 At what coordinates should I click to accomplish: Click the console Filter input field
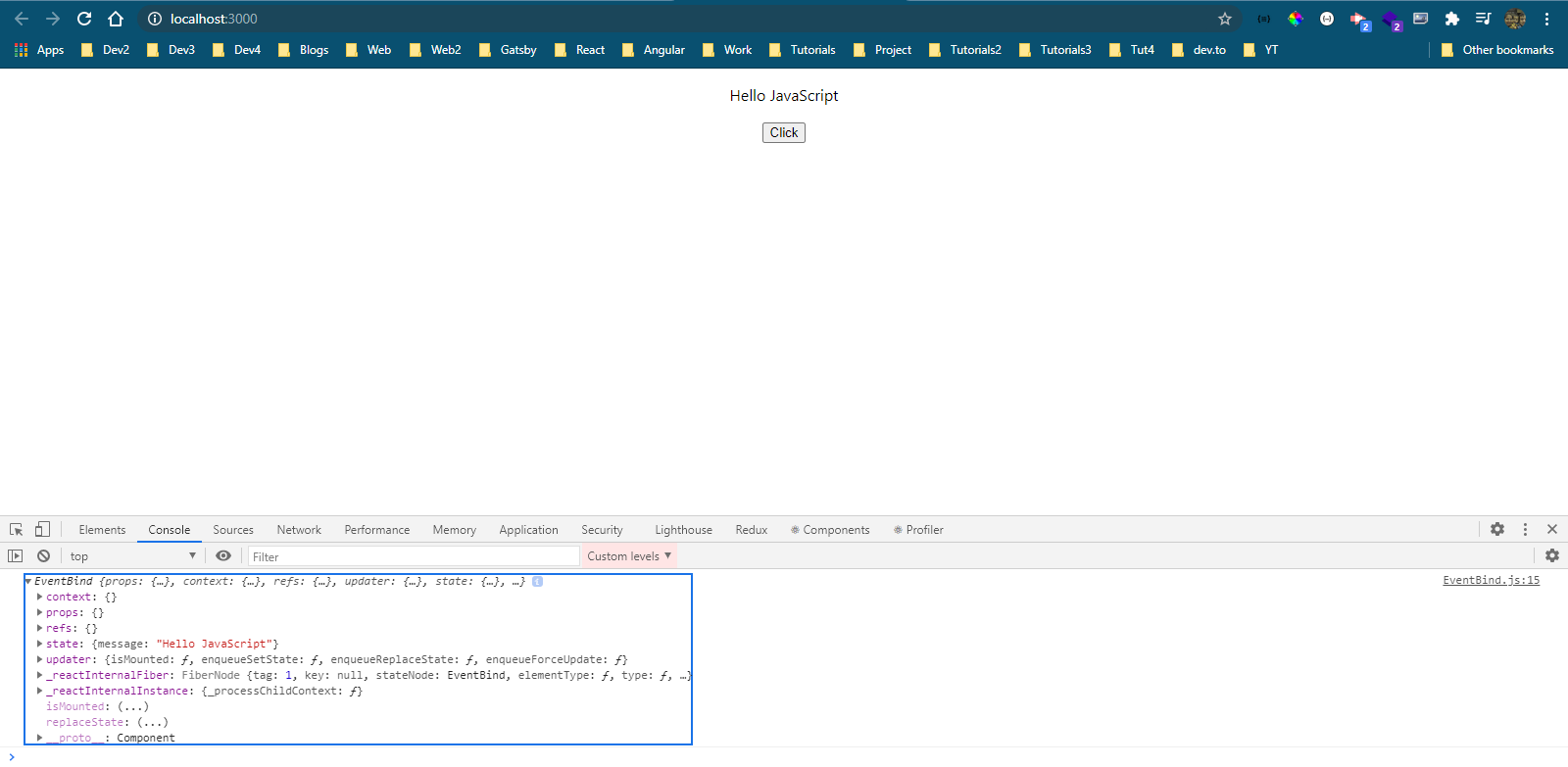[x=414, y=556]
